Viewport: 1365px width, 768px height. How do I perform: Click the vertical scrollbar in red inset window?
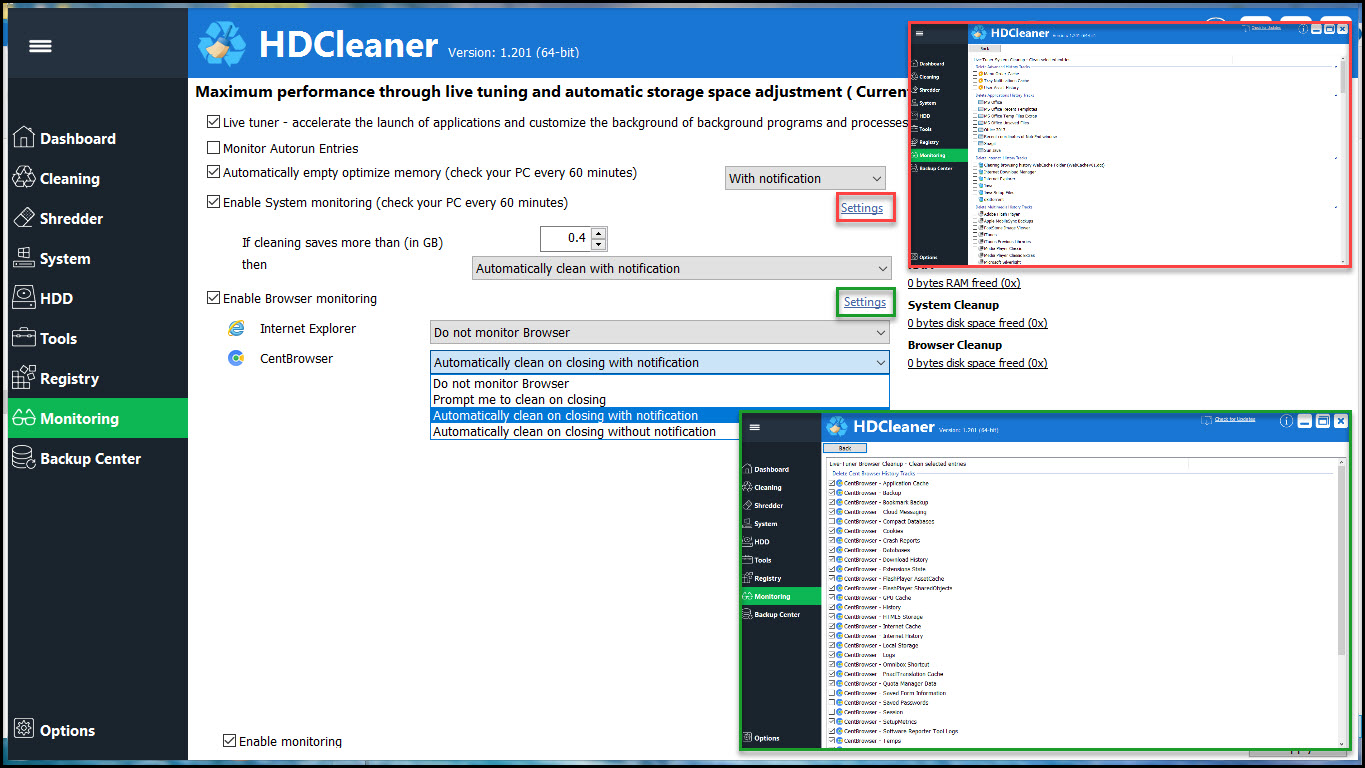(x=1343, y=160)
